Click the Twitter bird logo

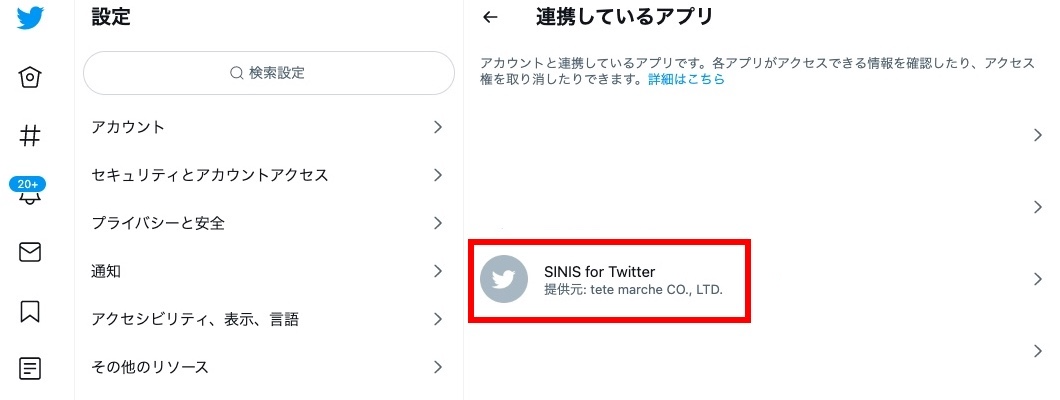(x=30, y=17)
